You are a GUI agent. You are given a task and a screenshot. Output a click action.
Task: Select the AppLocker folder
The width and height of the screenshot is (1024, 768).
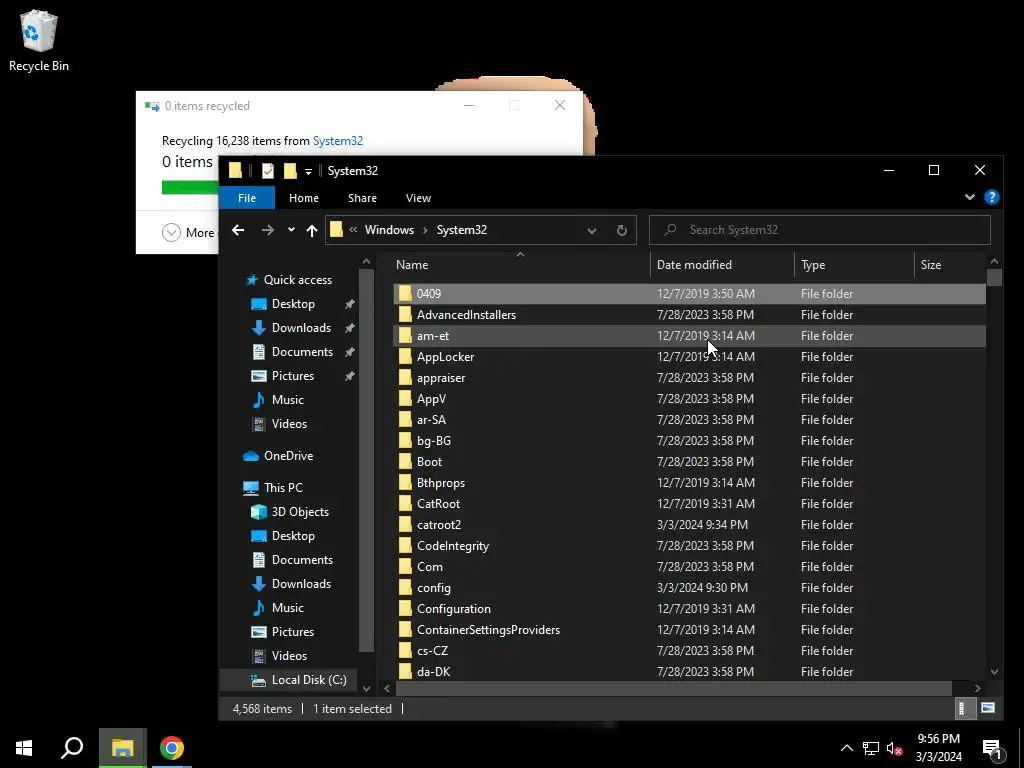689,357
